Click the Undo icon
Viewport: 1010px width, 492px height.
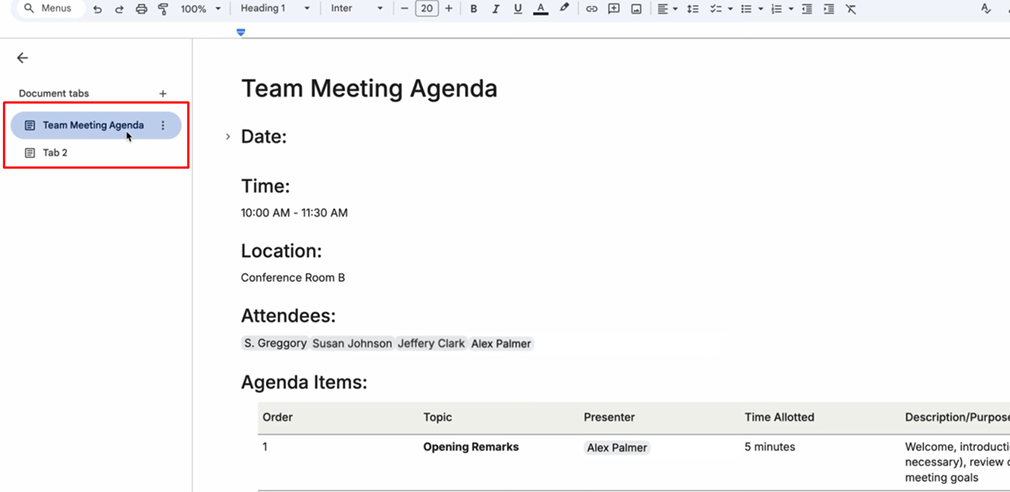[x=97, y=9]
